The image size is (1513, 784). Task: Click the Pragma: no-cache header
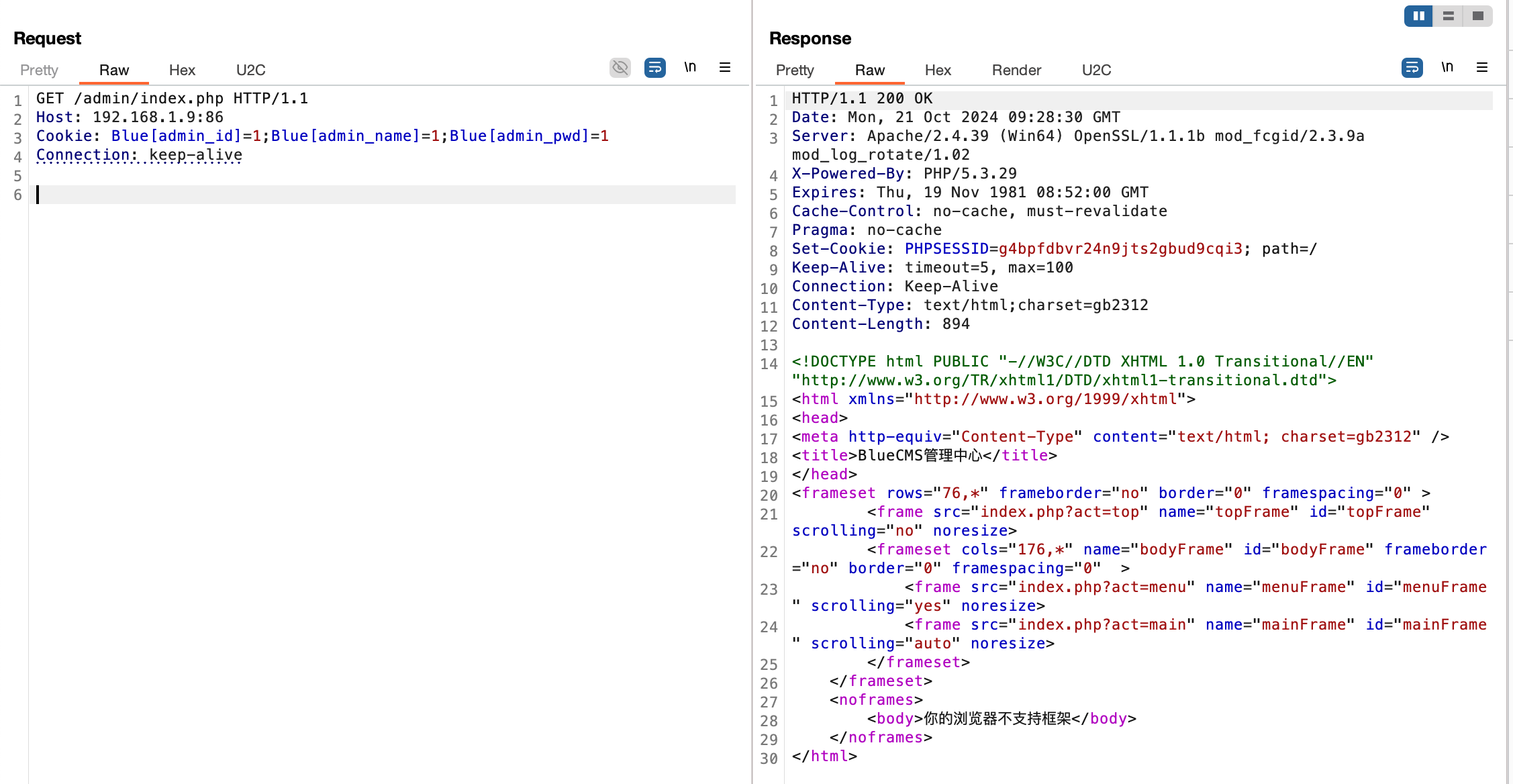click(x=867, y=230)
